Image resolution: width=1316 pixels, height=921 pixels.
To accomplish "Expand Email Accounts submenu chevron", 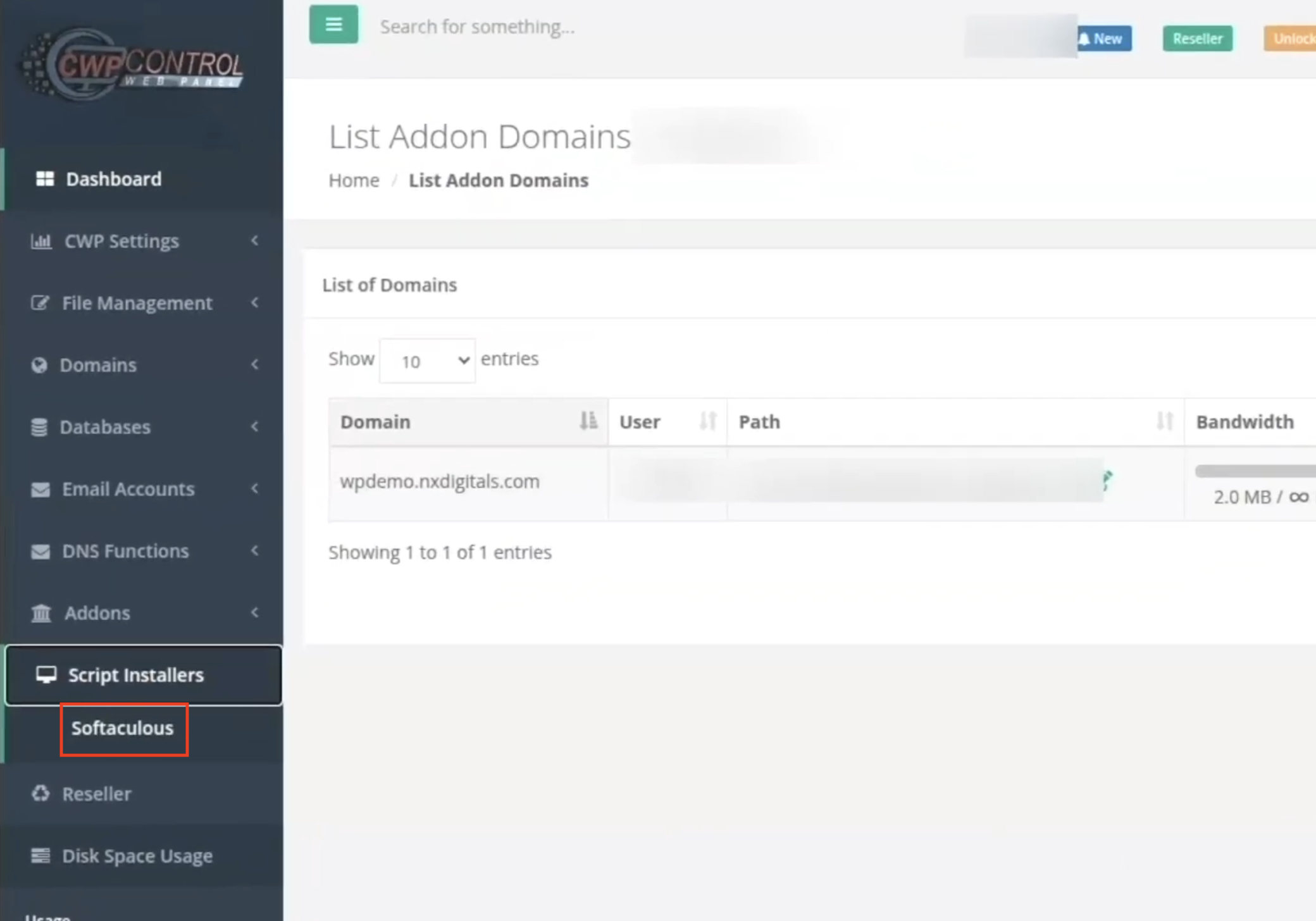I will [x=254, y=488].
